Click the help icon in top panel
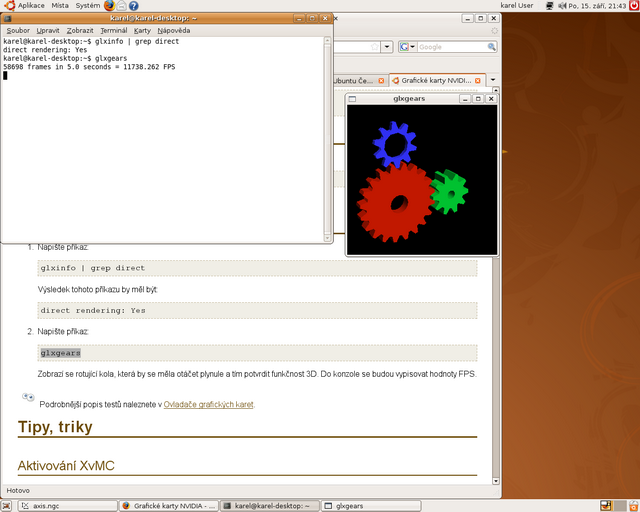Screen dimensions: 640x512 [134, 6]
